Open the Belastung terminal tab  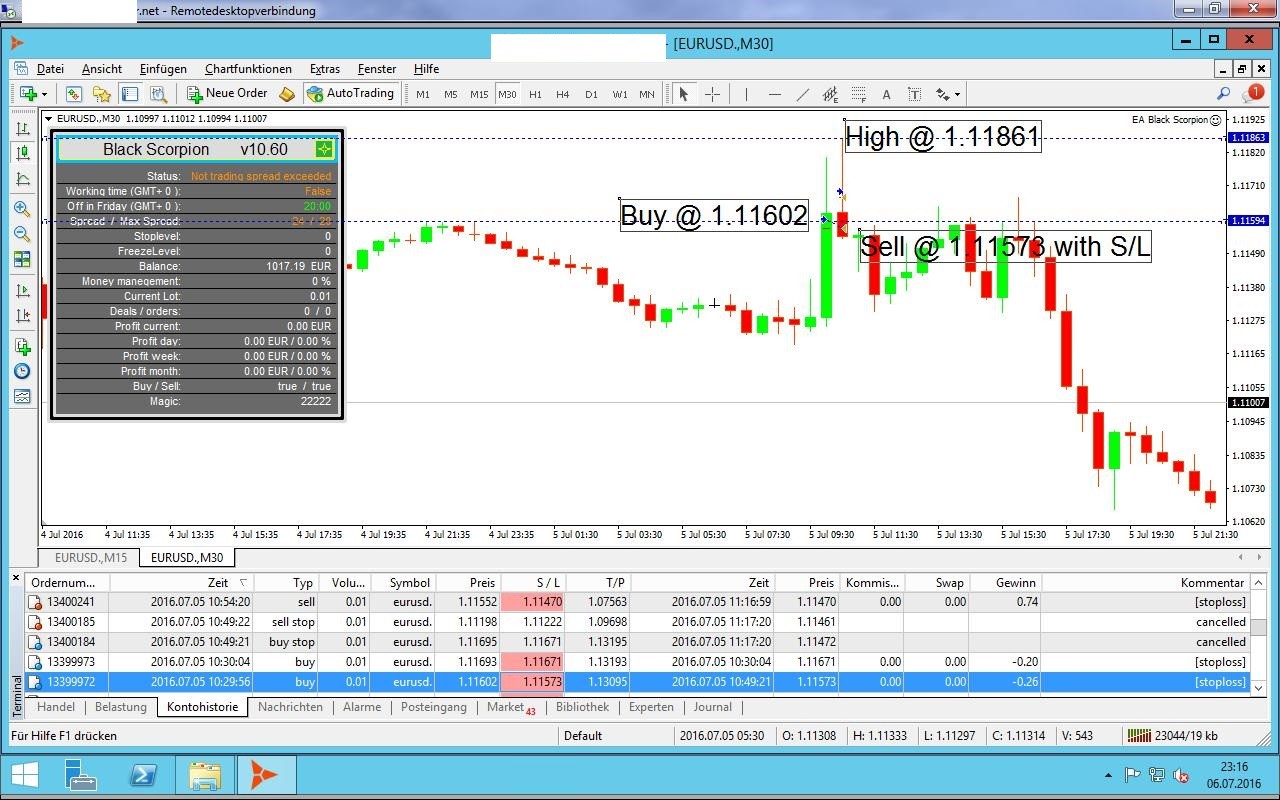pos(121,707)
